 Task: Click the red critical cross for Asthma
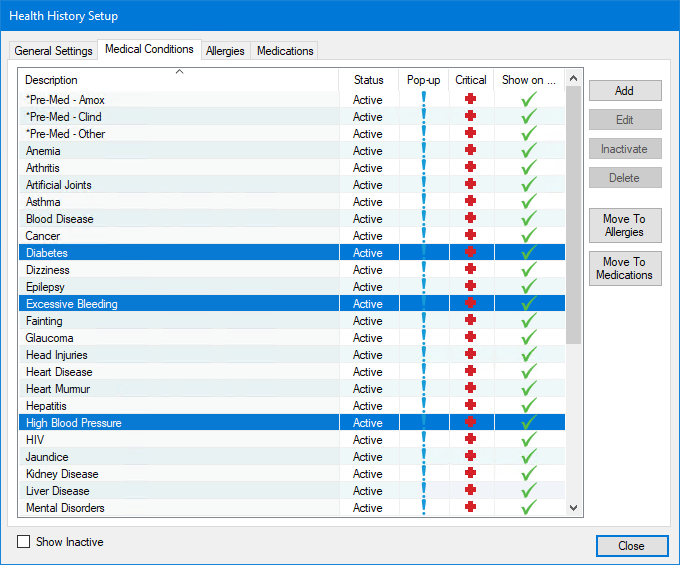coord(471,202)
